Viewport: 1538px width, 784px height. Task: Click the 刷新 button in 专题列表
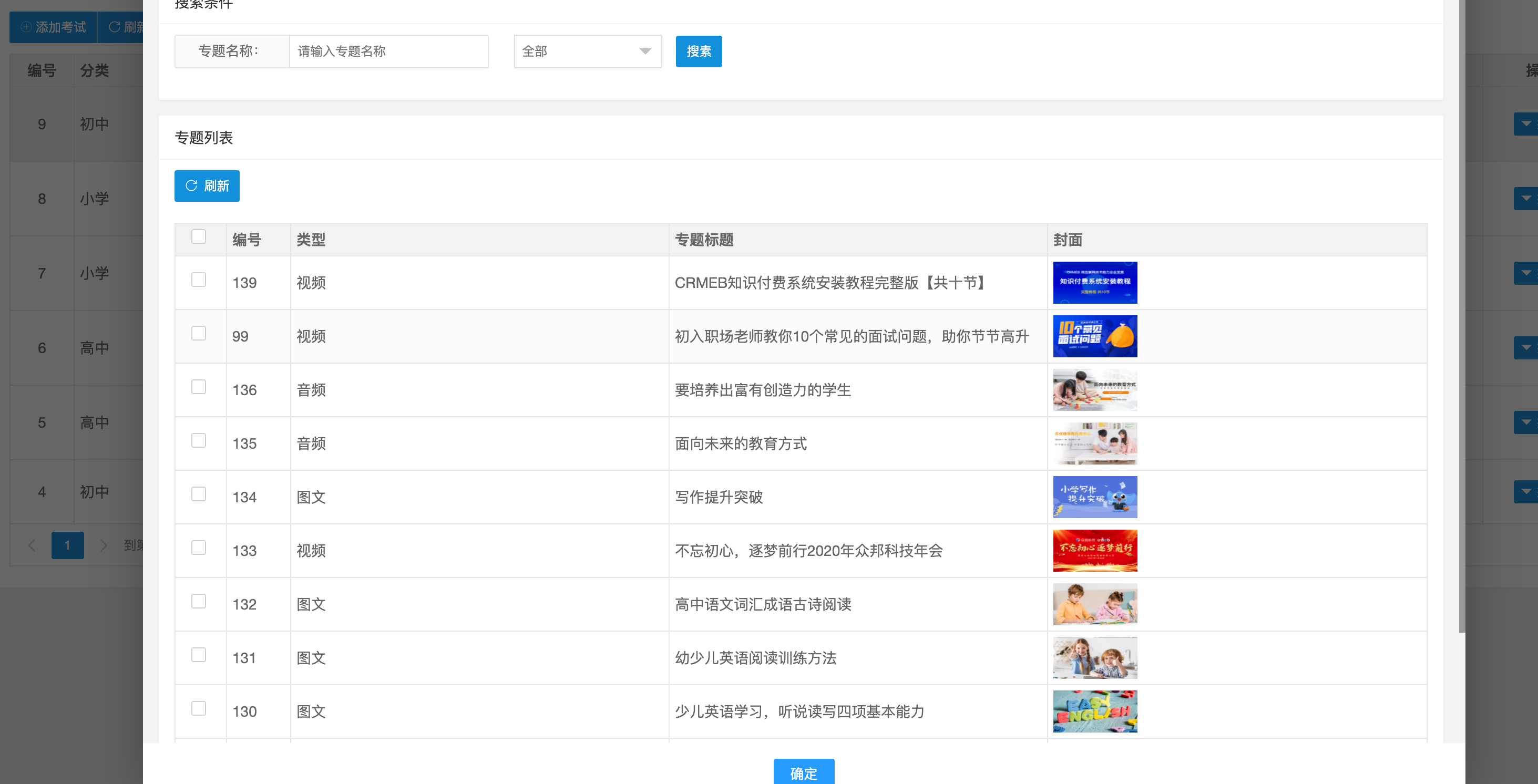pos(207,185)
